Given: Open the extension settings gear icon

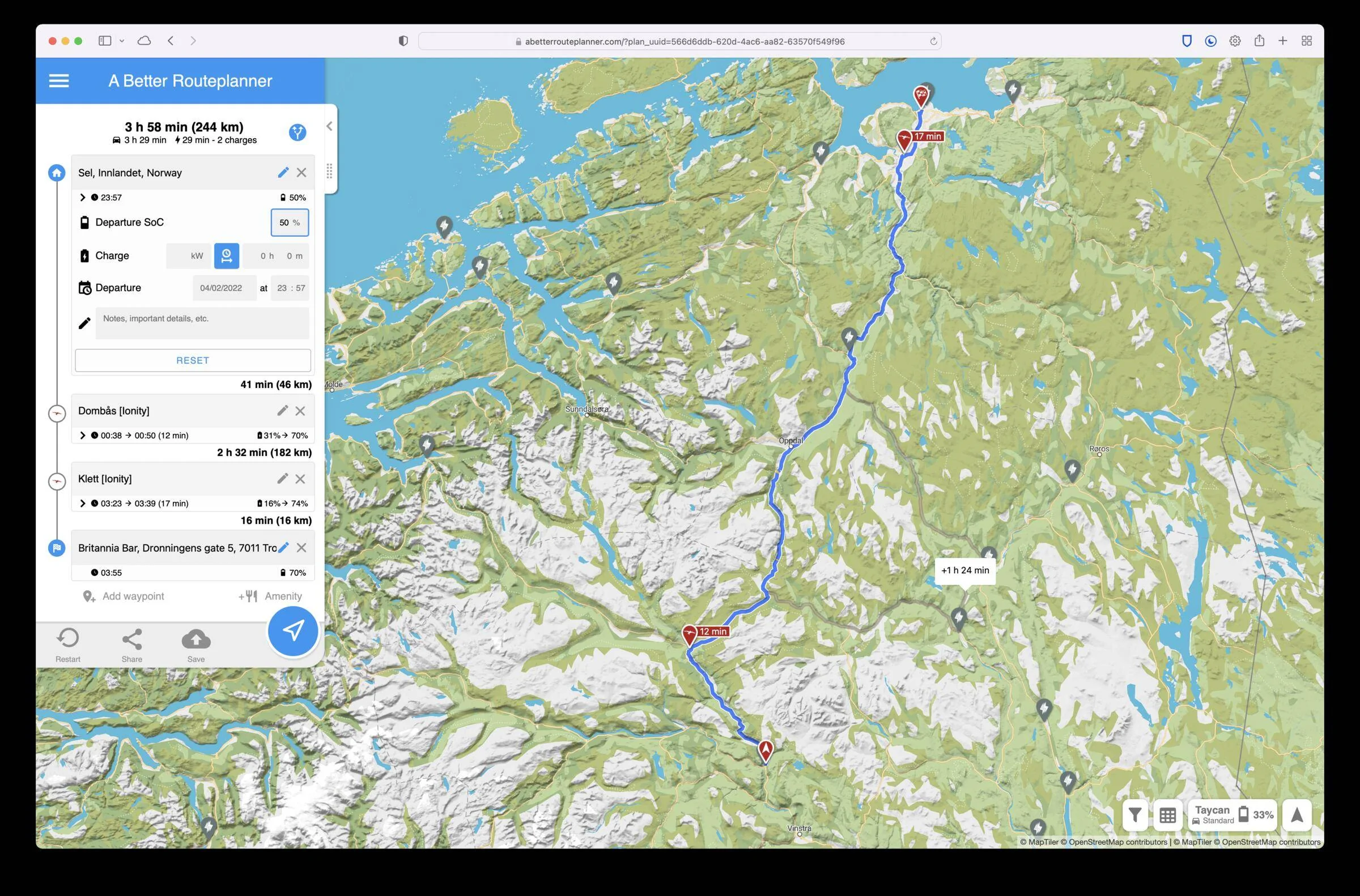Looking at the screenshot, I should click(x=1235, y=41).
